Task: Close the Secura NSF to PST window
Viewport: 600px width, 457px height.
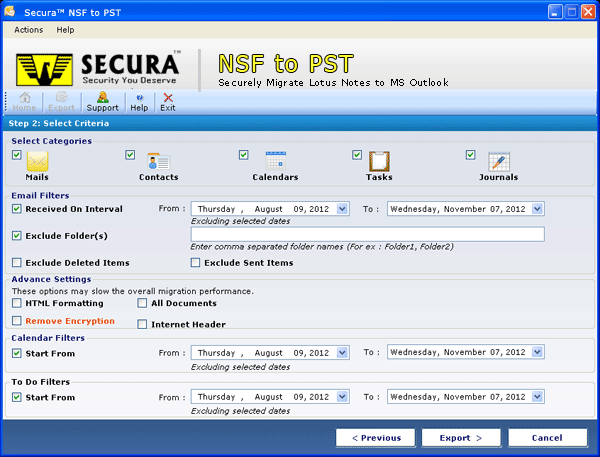Action: [x=588, y=12]
